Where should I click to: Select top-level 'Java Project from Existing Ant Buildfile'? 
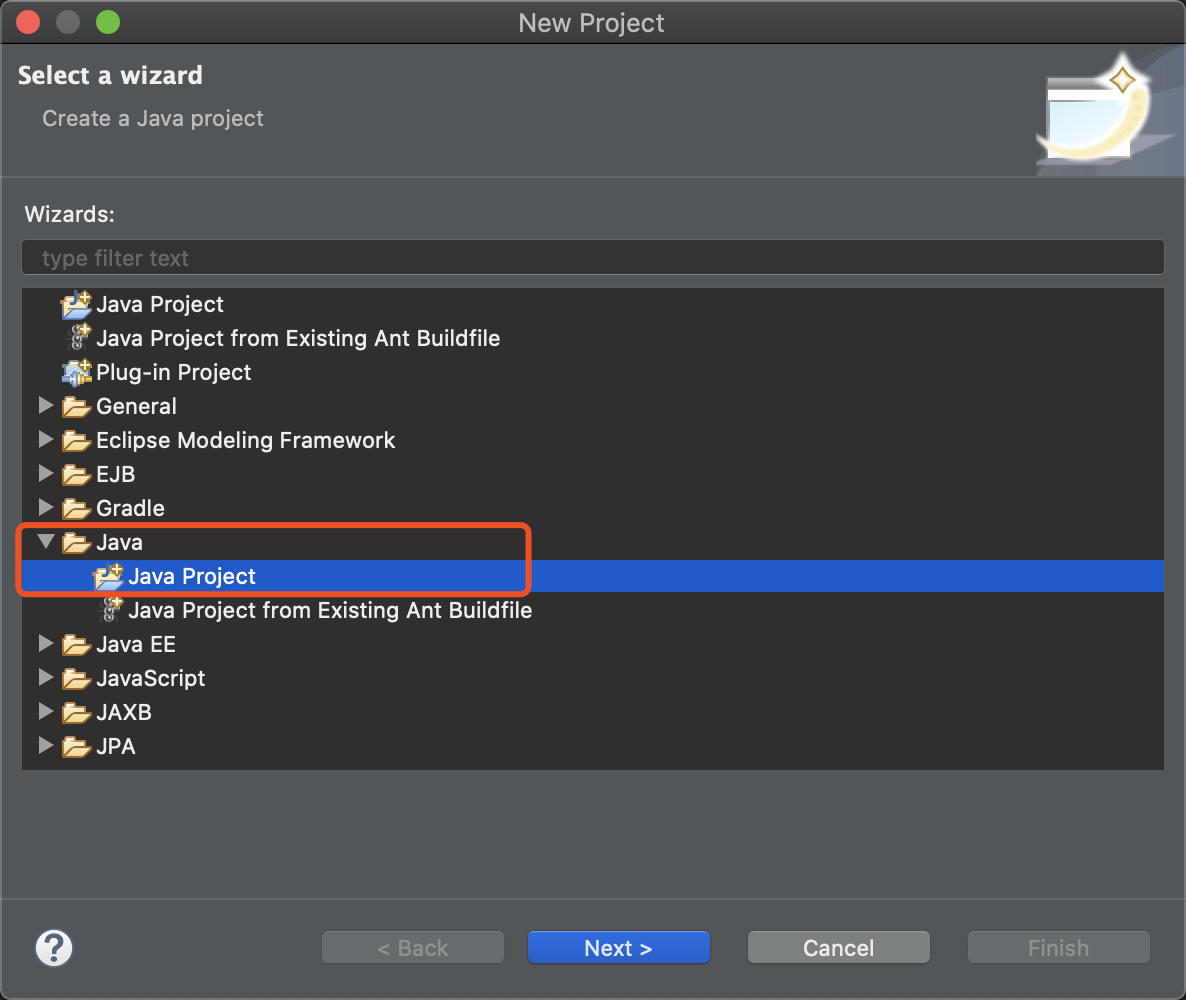click(x=298, y=338)
